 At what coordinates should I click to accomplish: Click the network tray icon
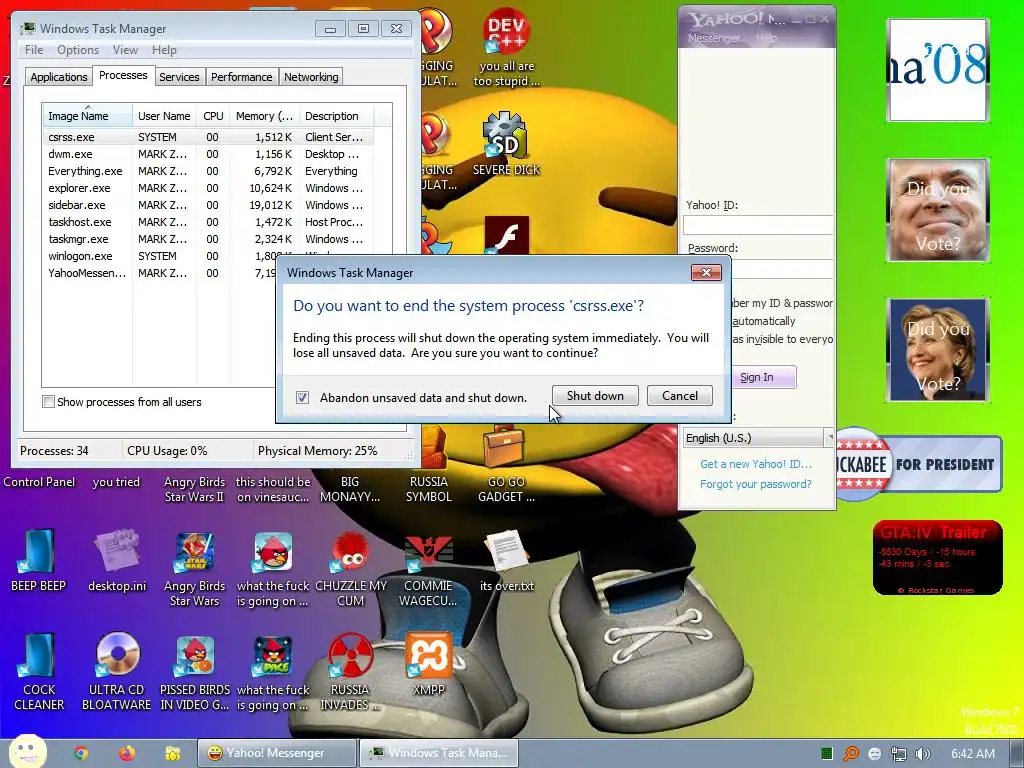[x=899, y=754]
